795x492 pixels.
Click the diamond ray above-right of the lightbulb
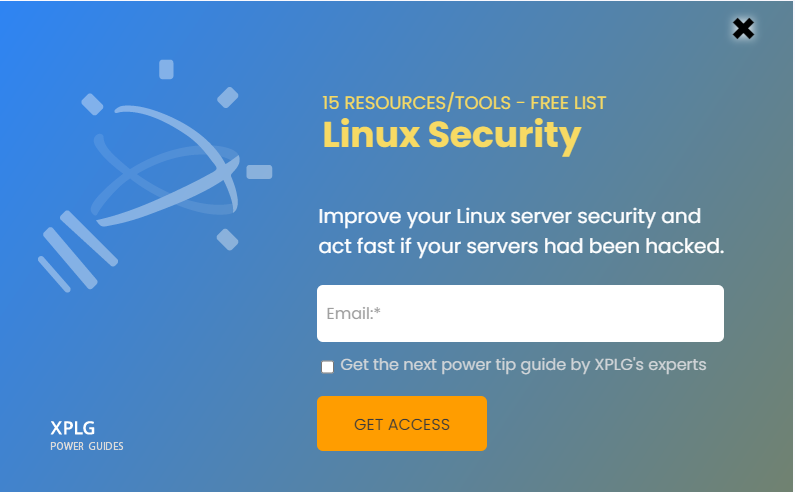click(x=228, y=97)
